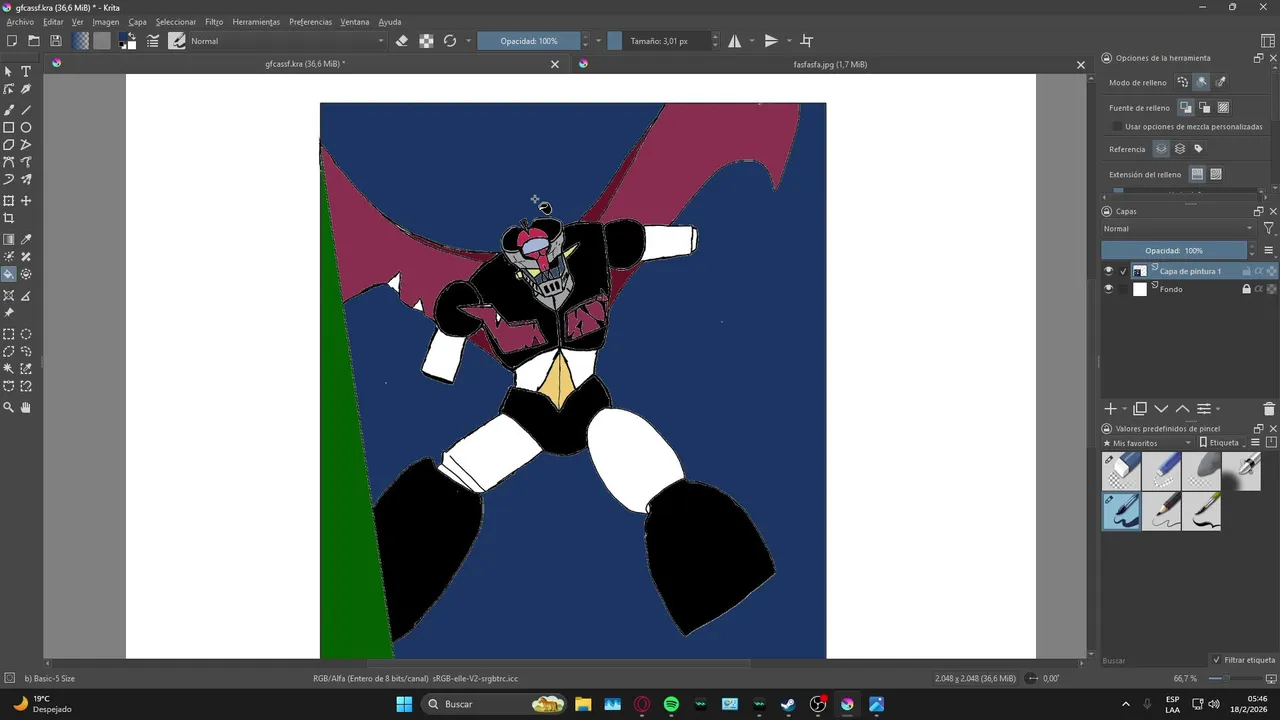Screen dimensions: 1280x720
Task: Select the Fill bucket tool
Action: 9,274
